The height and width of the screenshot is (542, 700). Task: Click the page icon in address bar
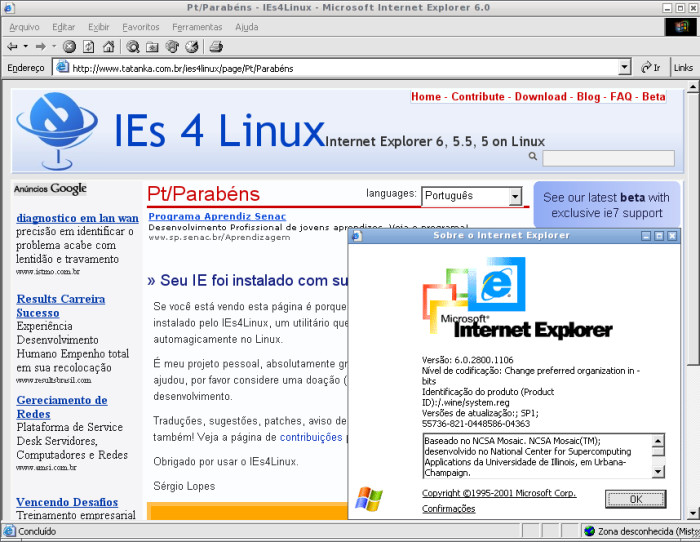pyautogui.click(x=63, y=67)
